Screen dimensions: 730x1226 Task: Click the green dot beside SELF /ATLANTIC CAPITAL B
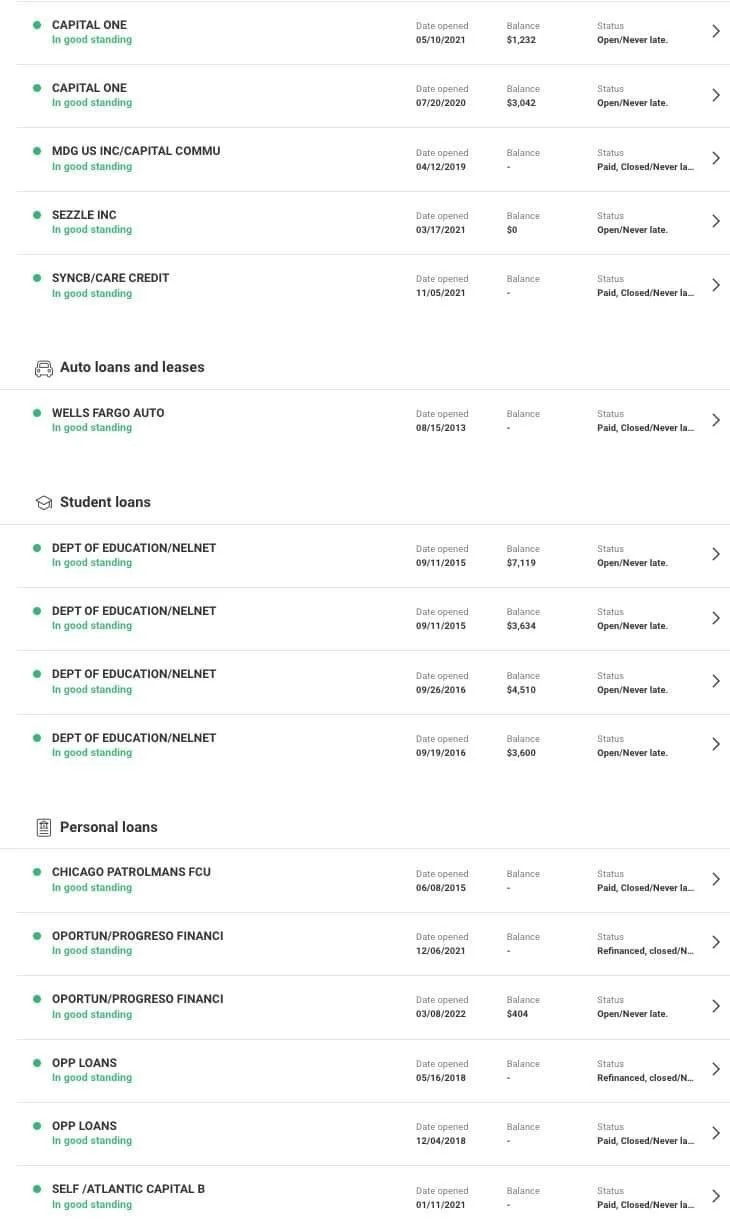37,1188
